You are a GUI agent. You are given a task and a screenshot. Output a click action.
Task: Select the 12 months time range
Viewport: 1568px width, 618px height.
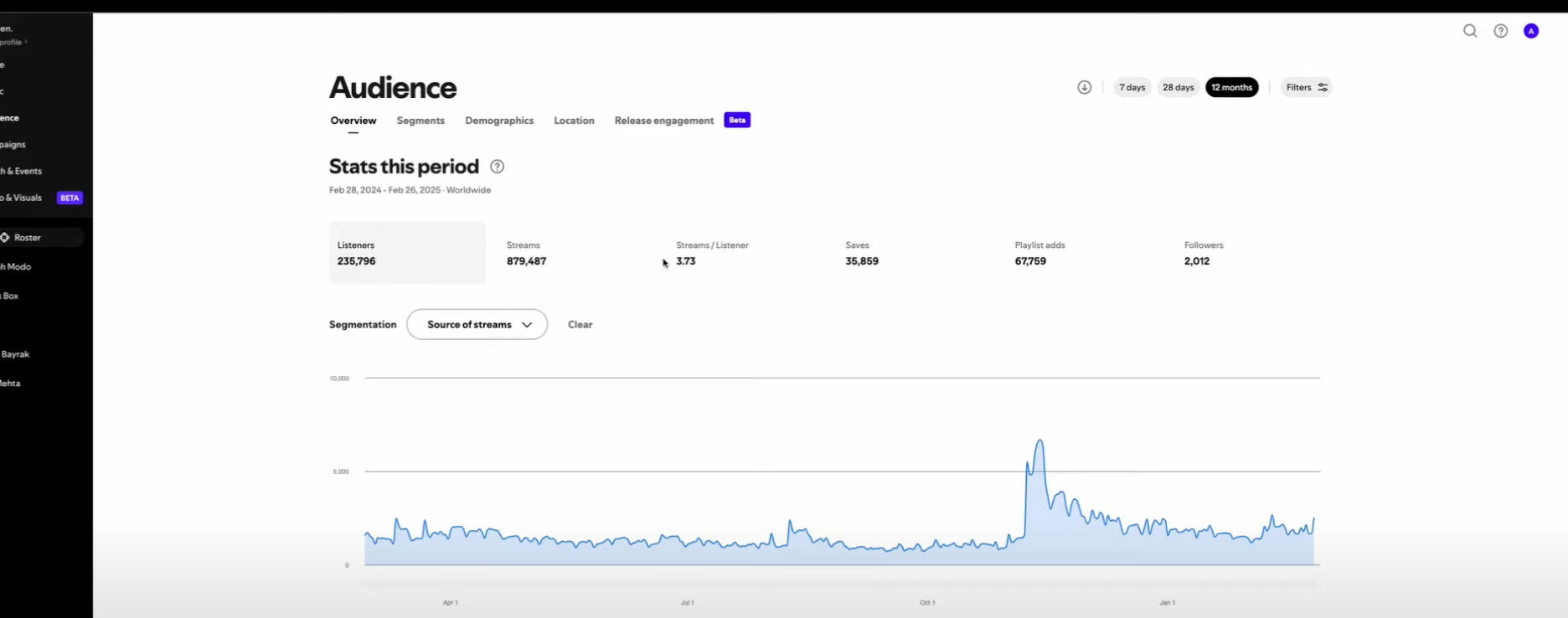point(1231,87)
